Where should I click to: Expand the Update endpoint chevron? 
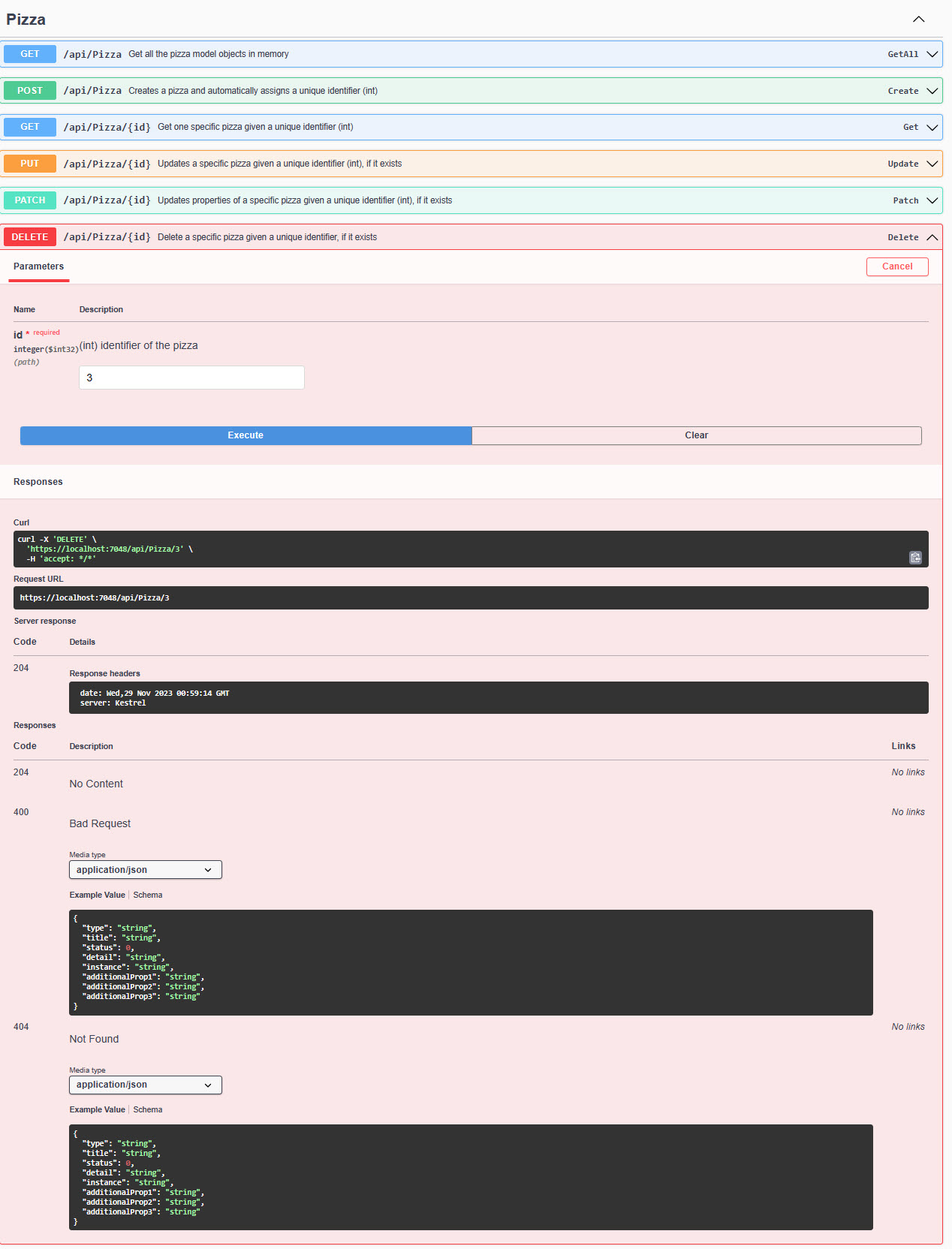coord(932,164)
